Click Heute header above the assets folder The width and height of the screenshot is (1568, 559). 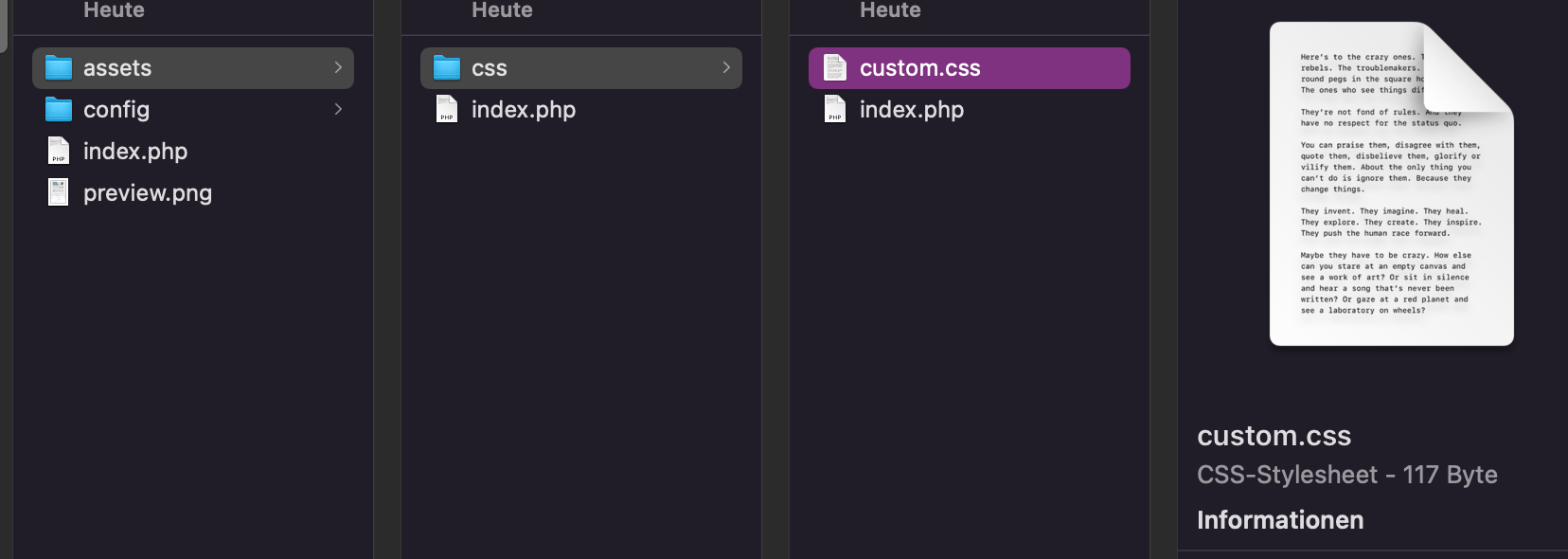click(114, 10)
